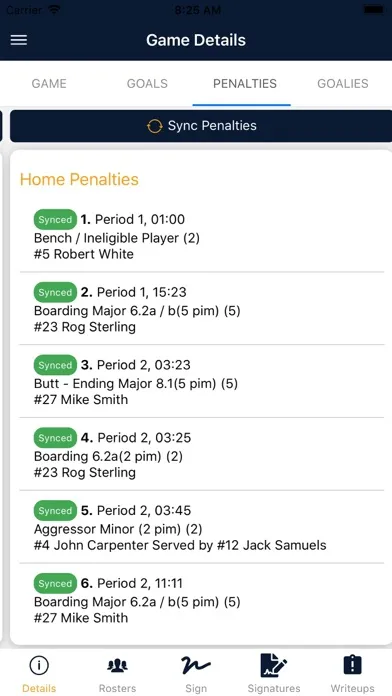Tap the sync arrows icon
Image resolution: width=392 pixels, height=696 pixels.
(x=154, y=126)
